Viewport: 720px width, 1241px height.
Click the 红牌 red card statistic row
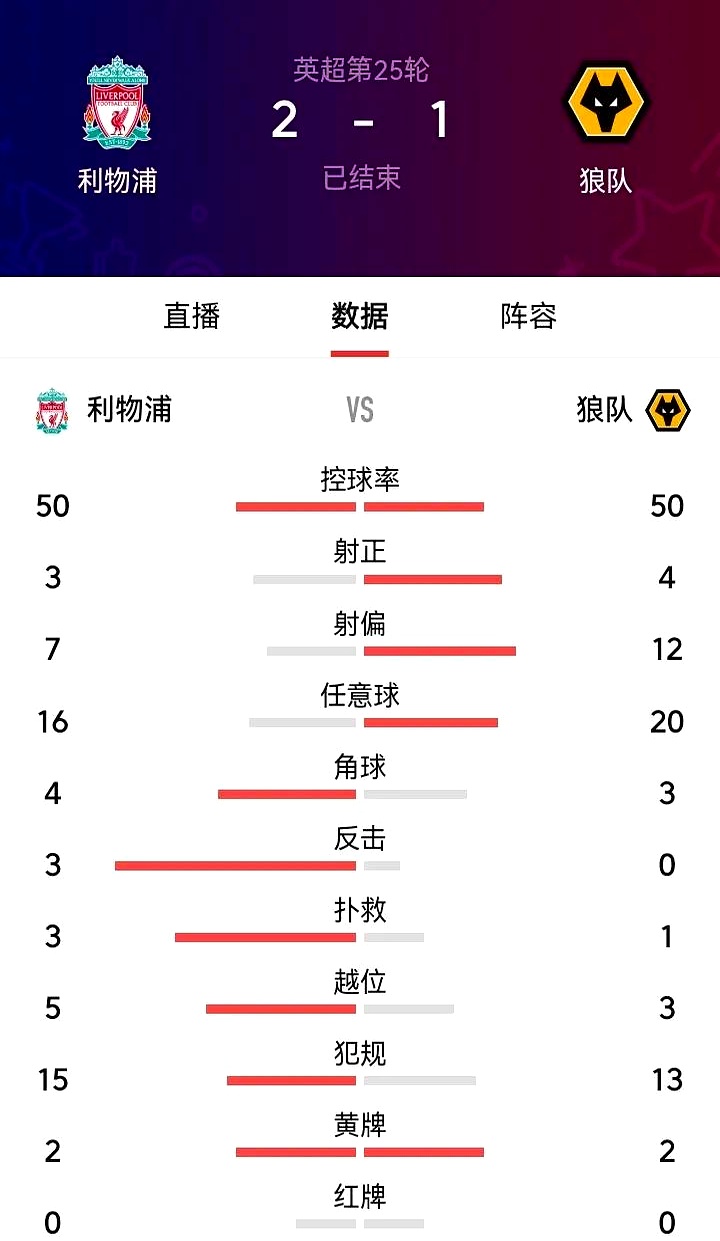point(358,1207)
